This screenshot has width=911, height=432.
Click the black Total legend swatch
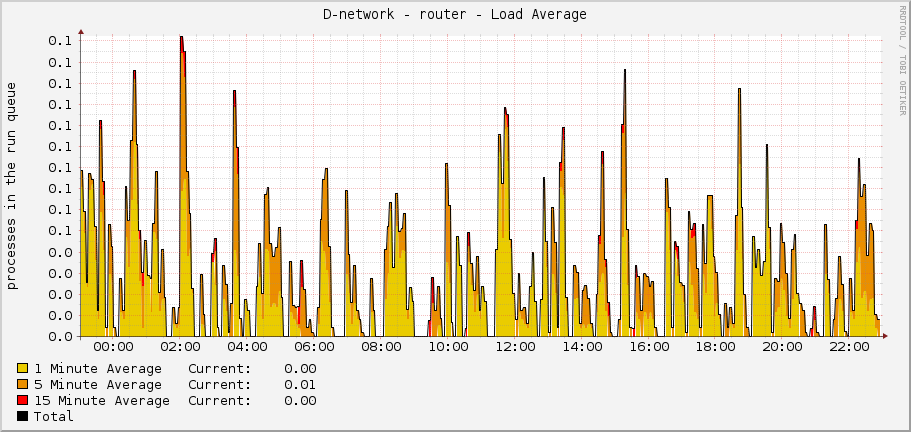click(23, 416)
